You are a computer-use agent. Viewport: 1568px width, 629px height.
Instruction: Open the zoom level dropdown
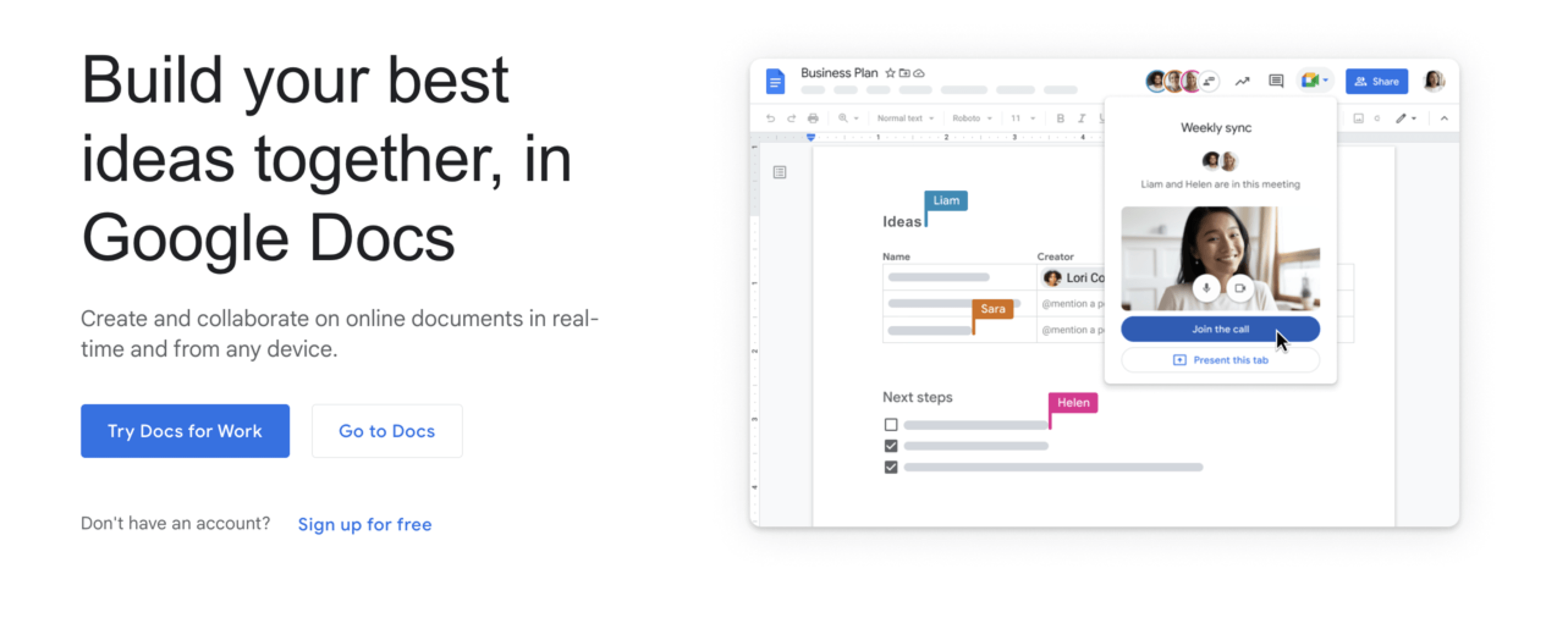(x=848, y=118)
